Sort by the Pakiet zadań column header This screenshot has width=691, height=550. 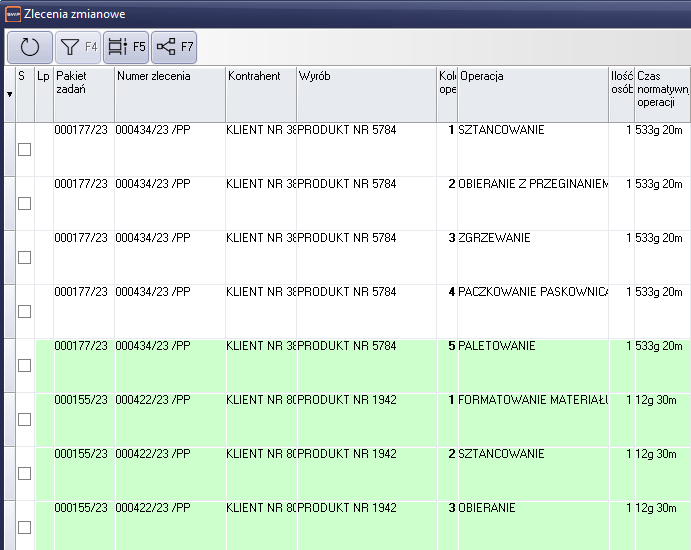coord(84,83)
